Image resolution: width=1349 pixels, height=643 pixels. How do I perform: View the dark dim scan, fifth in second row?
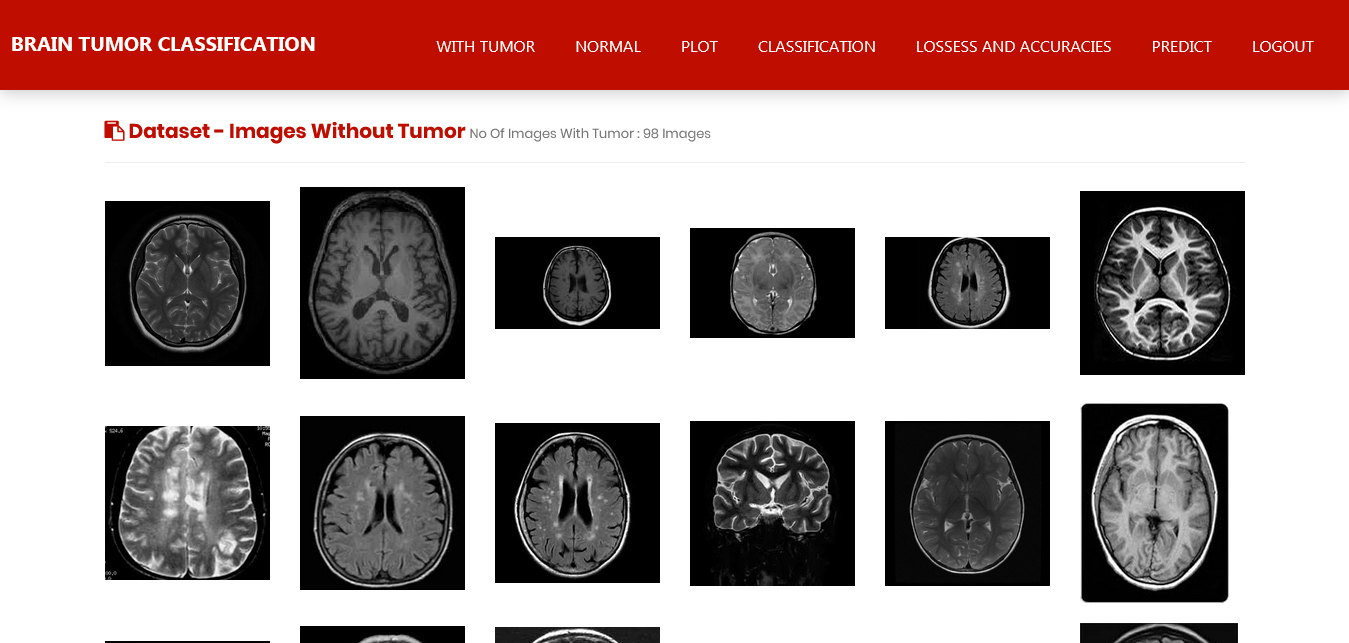tap(967, 503)
